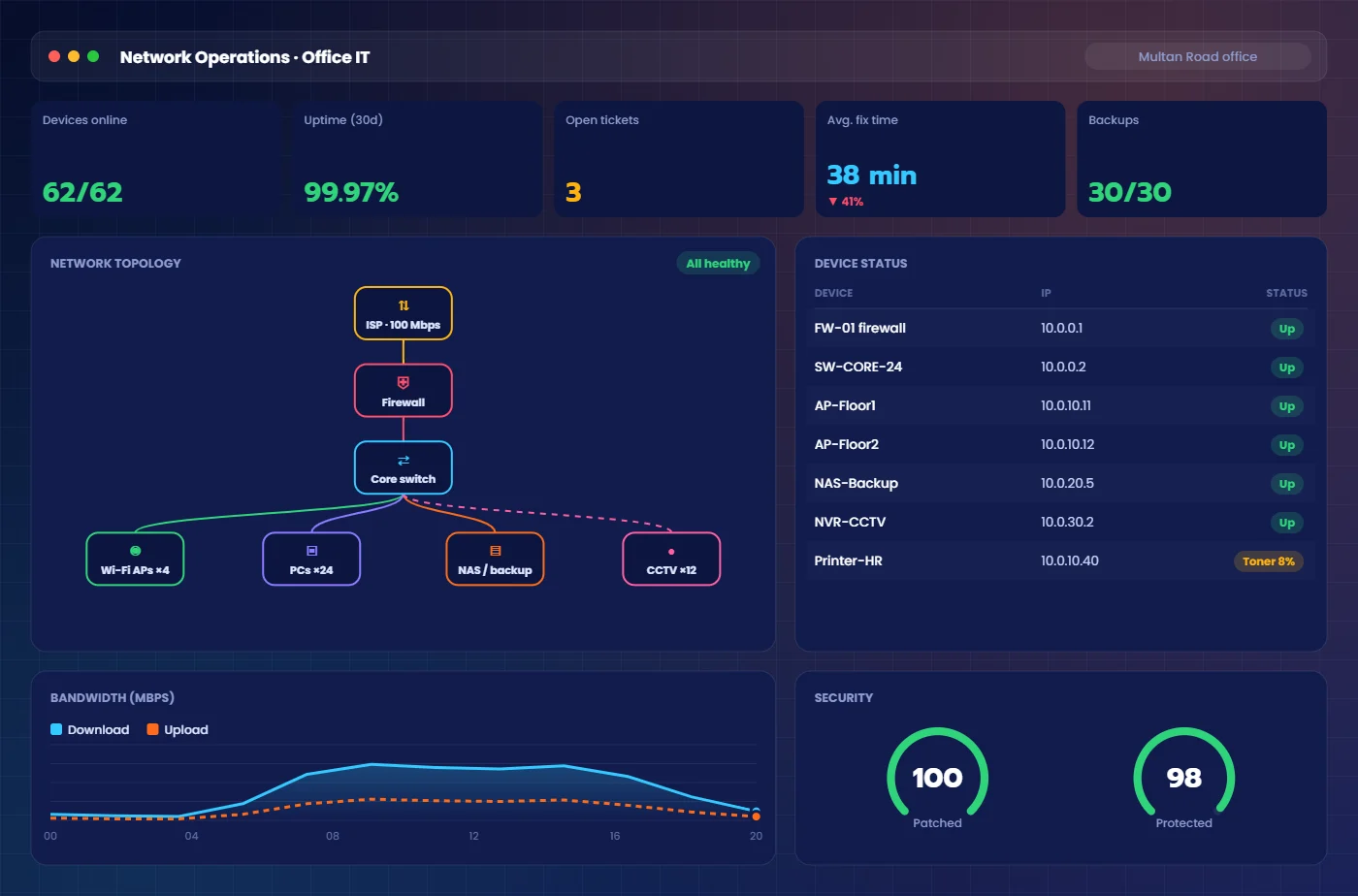
Task: Click the IP address 10.0.10.40
Action: pyautogui.click(x=1070, y=560)
